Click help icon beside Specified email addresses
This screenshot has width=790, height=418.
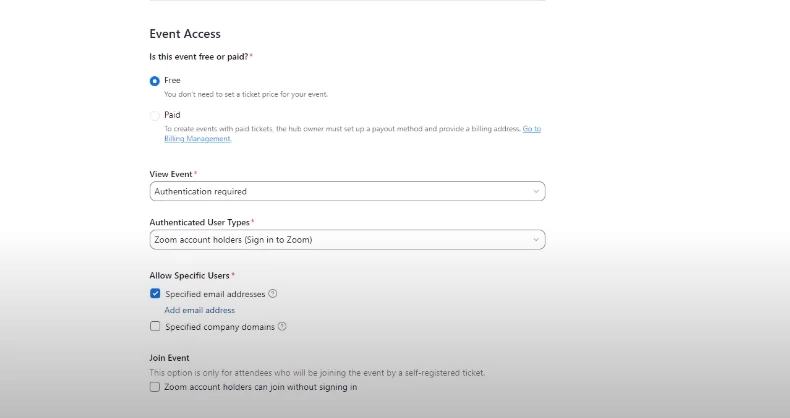coord(273,294)
